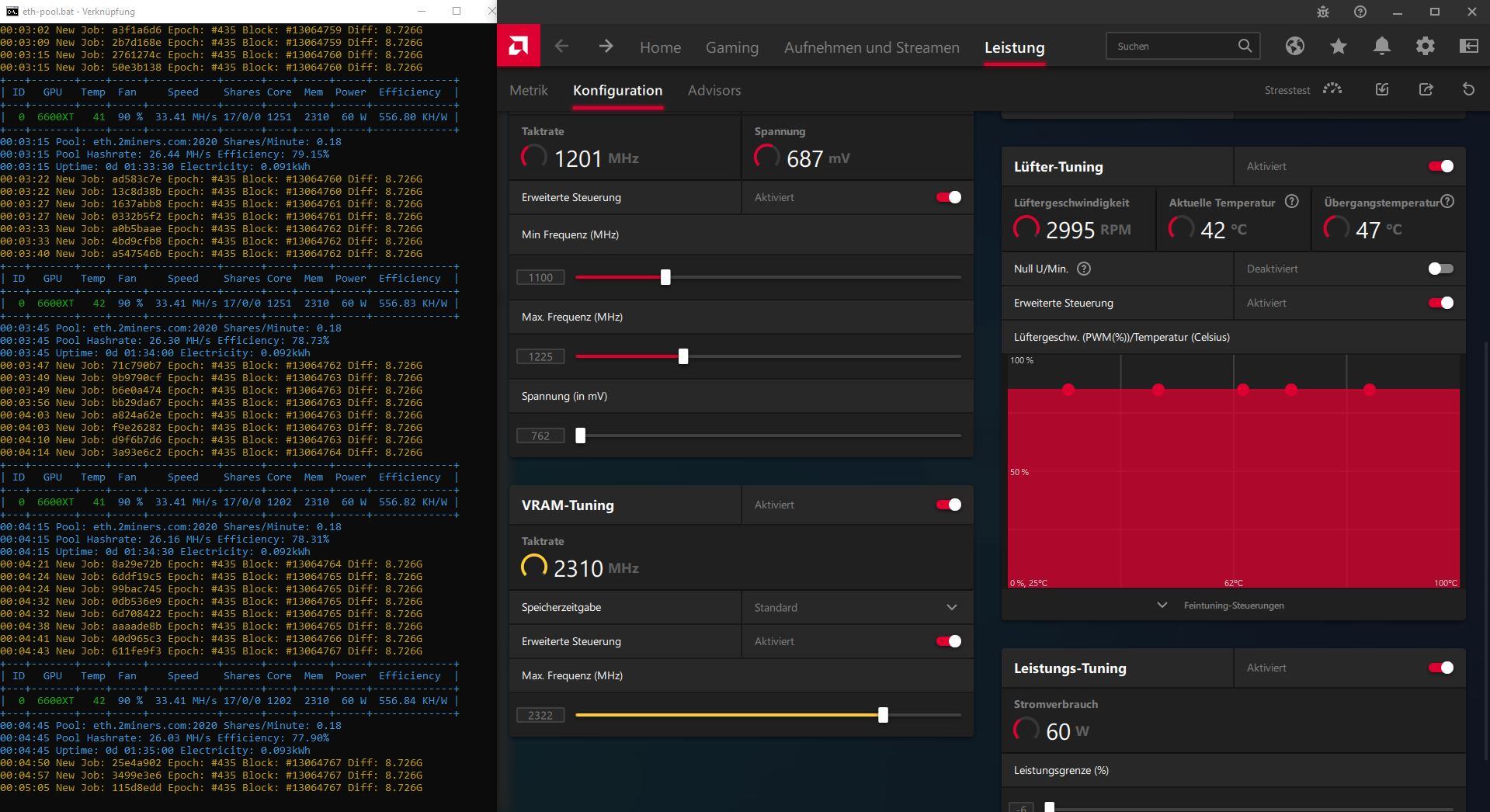Viewport: 1490px width, 812px height.
Task: Go back with the left arrow
Action: pyautogui.click(x=561, y=47)
